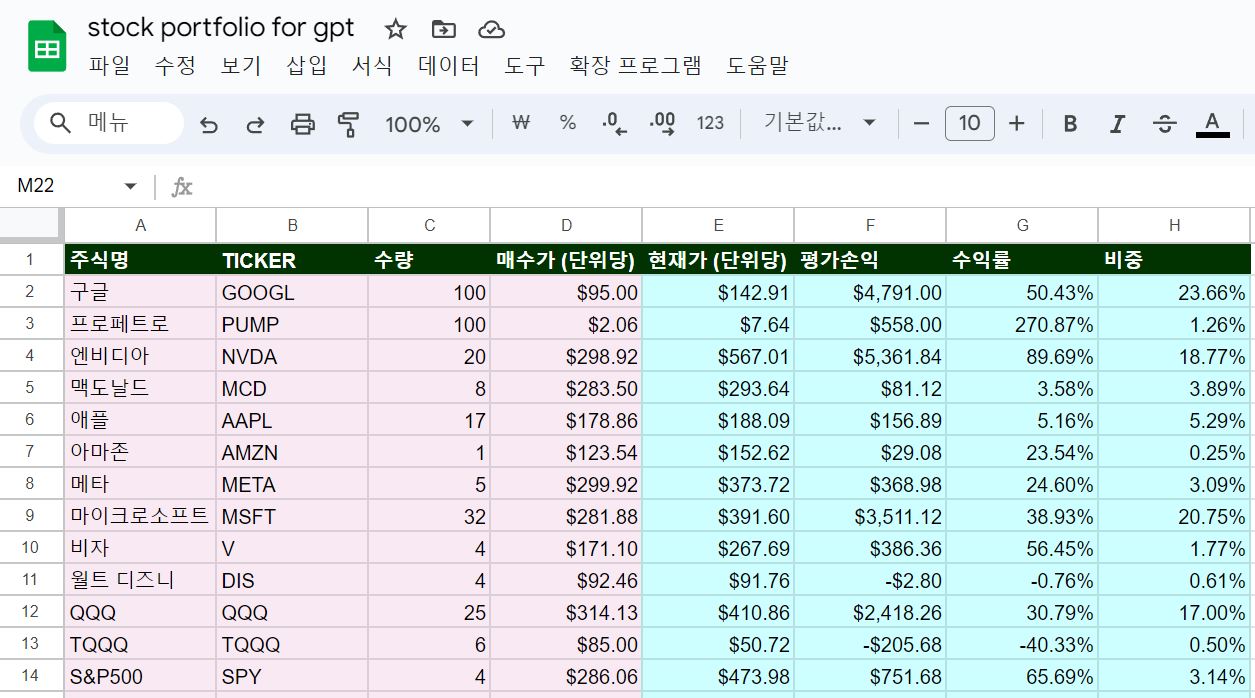Screen dimensions: 1255x698
Task: Open the M22 name box dropdown arrow
Action: 130,186
